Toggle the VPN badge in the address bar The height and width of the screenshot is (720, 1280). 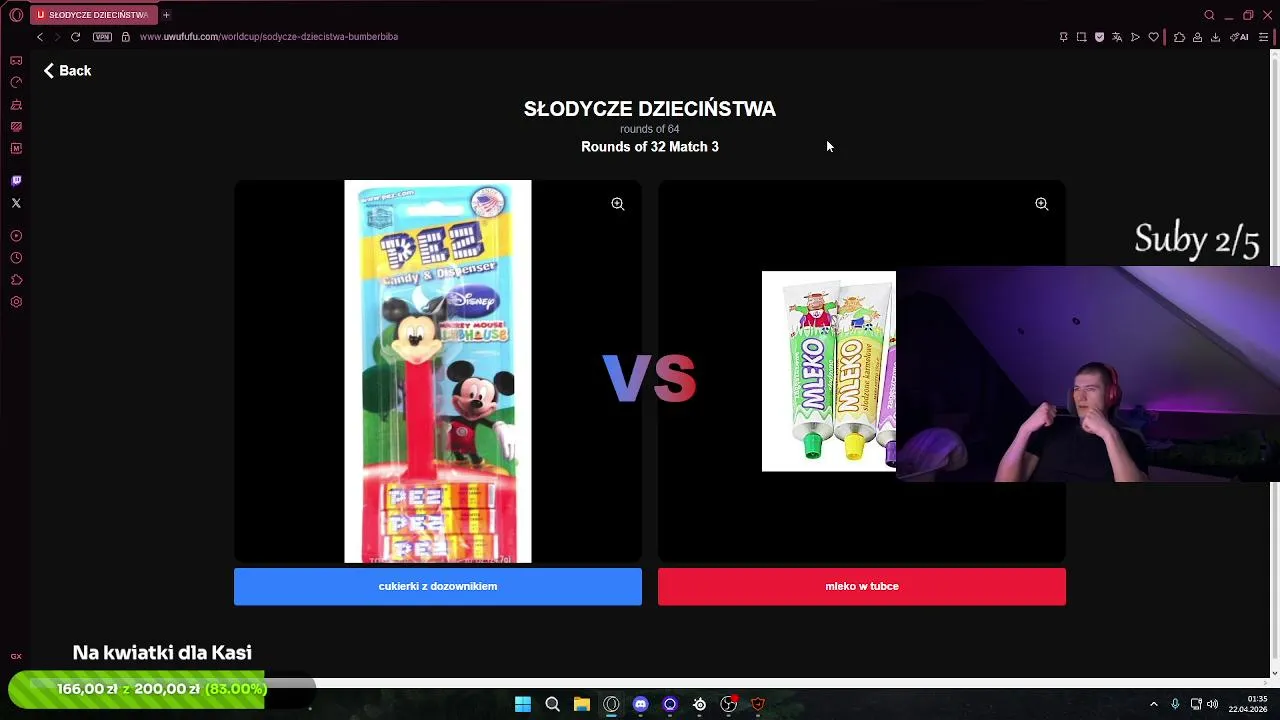coord(102,37)
